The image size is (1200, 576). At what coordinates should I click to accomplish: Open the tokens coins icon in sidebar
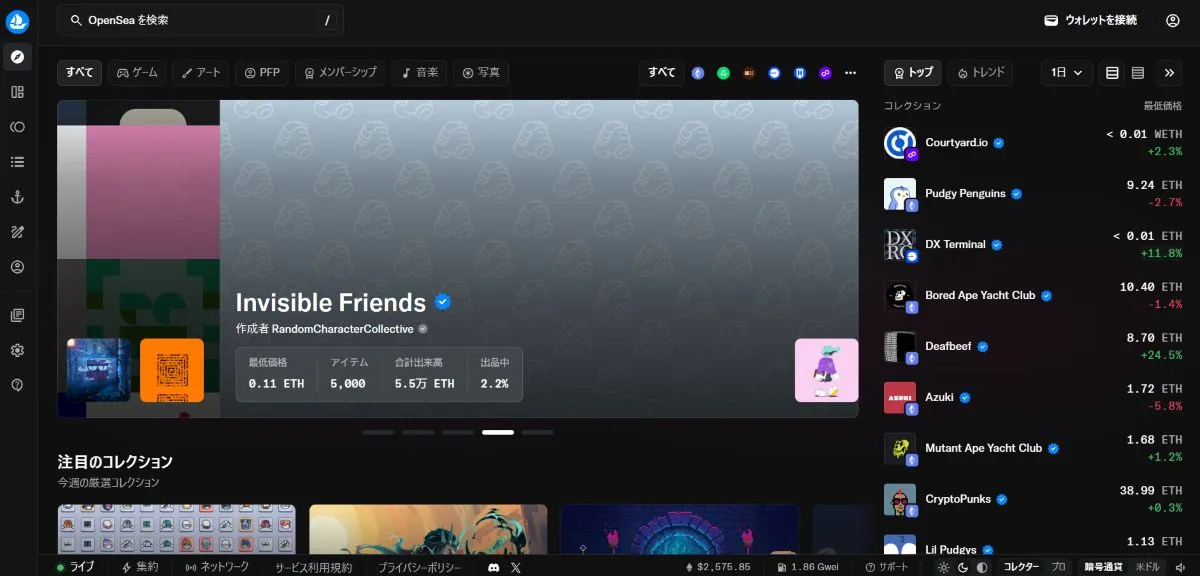(17, 127)
